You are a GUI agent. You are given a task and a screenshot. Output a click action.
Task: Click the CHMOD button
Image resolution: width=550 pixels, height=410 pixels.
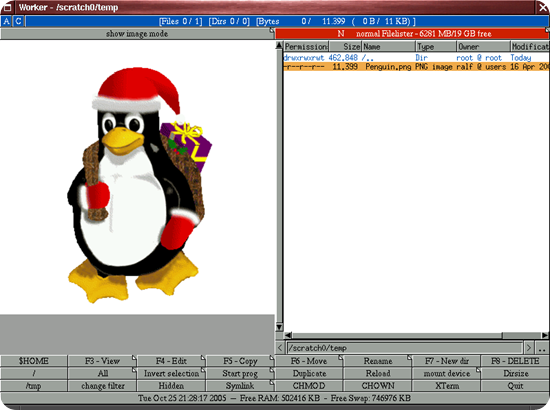309,386
